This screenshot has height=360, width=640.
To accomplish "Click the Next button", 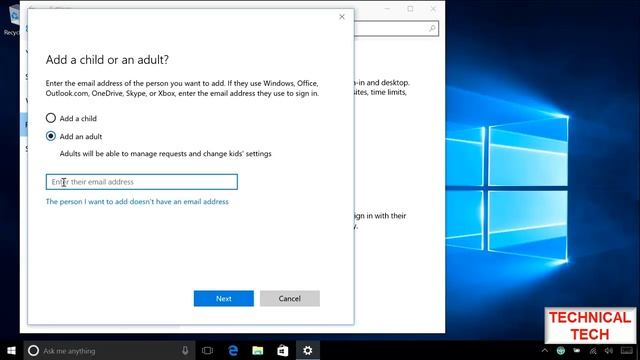I will pyautogui.click(x=224, y=298).
